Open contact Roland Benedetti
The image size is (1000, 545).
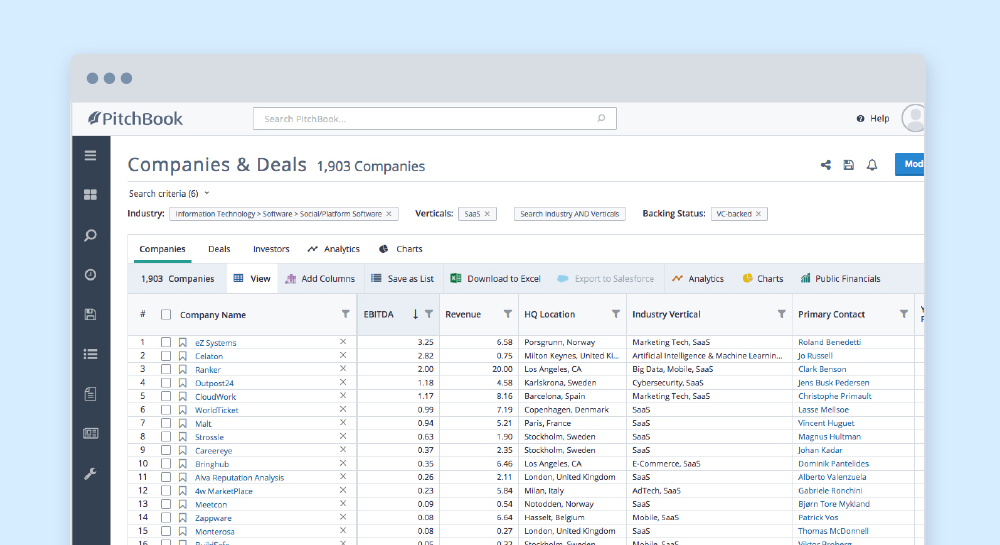tap(829, 342)
